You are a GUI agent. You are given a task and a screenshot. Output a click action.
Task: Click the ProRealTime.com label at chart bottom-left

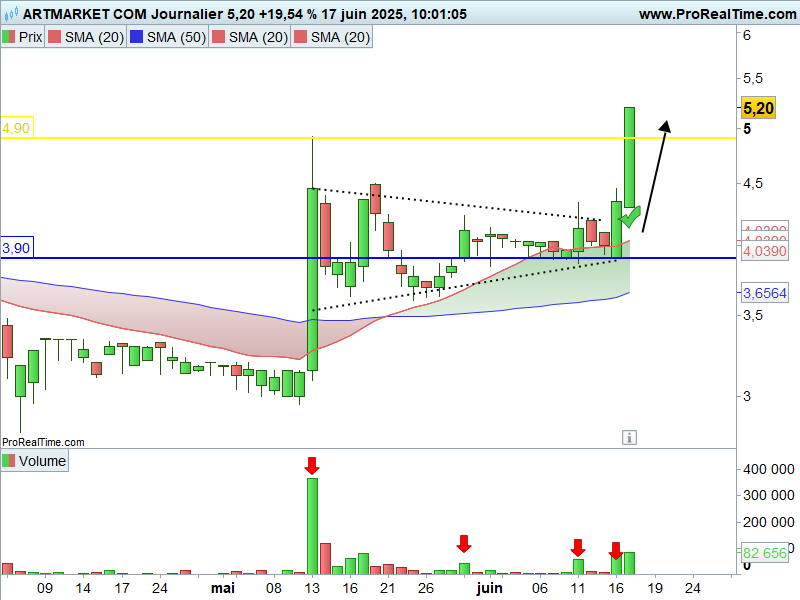click(43, 442)
